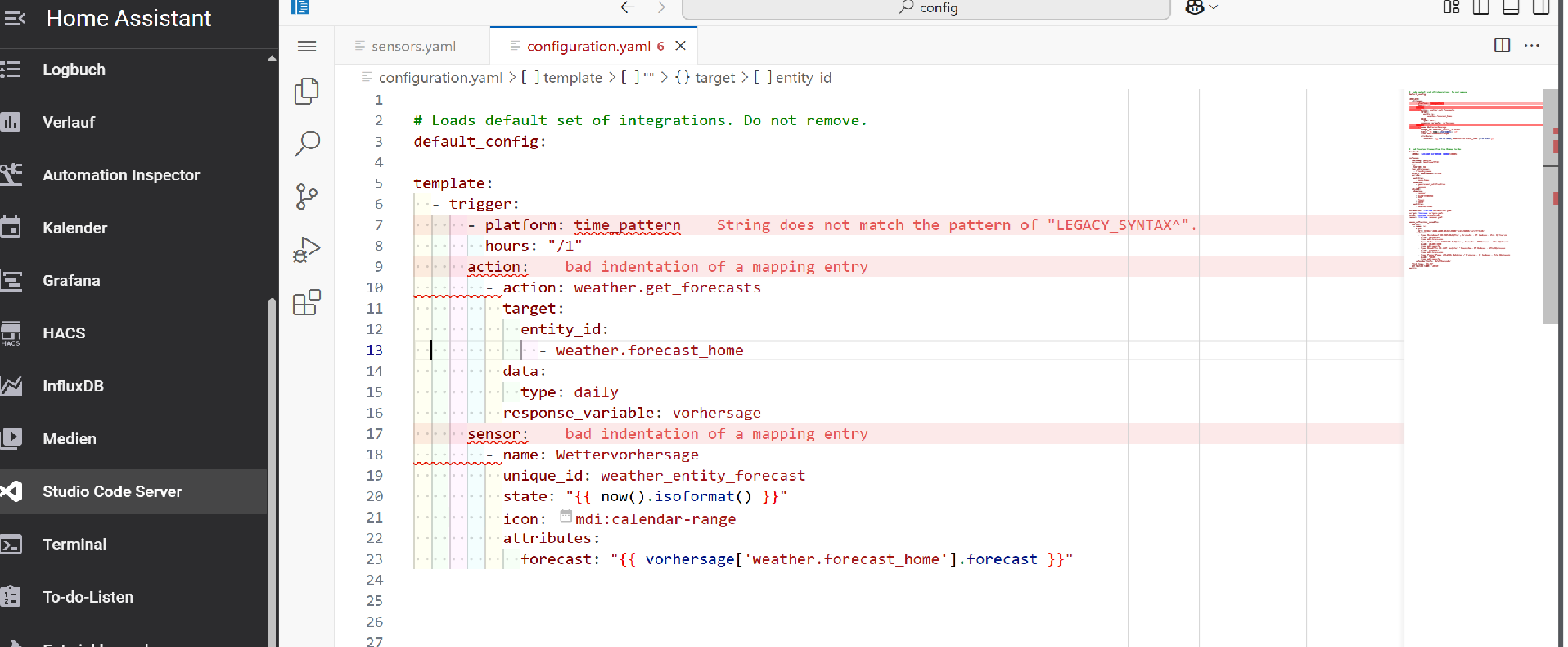Close the configuration.yaml tab

tap(680, 46)
